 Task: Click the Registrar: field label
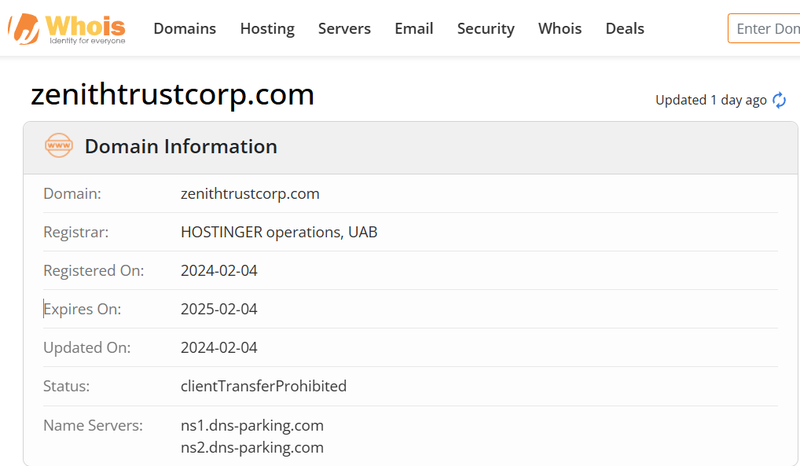pos(76,232)
